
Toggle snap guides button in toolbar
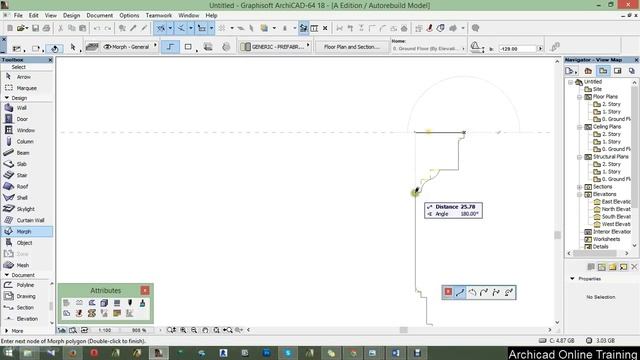(181, 28)
